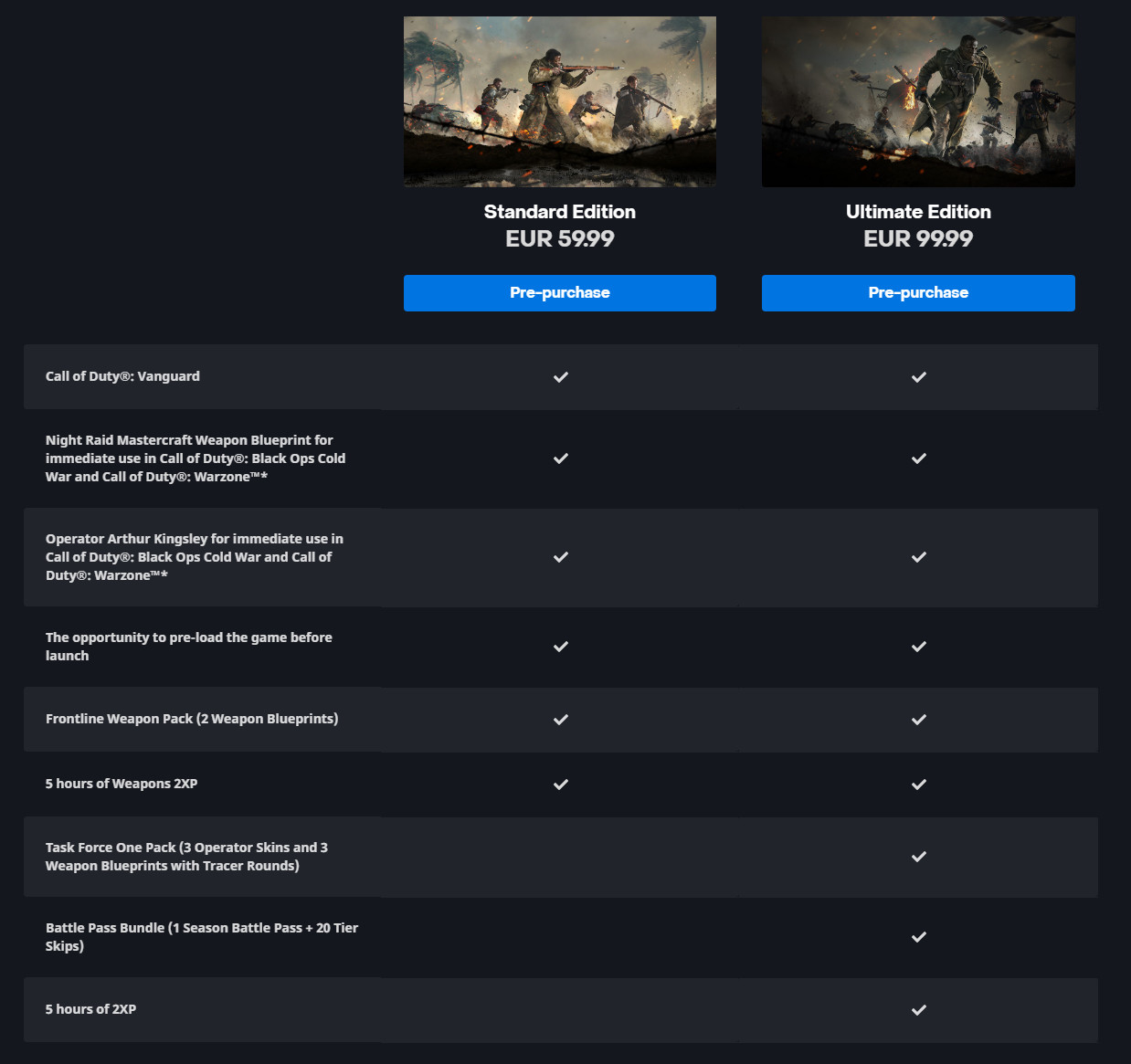This screenshot has height=1064, width=1131.
Task: Click Pre-purchase for Standard Edition
Action: coord(559,293)
